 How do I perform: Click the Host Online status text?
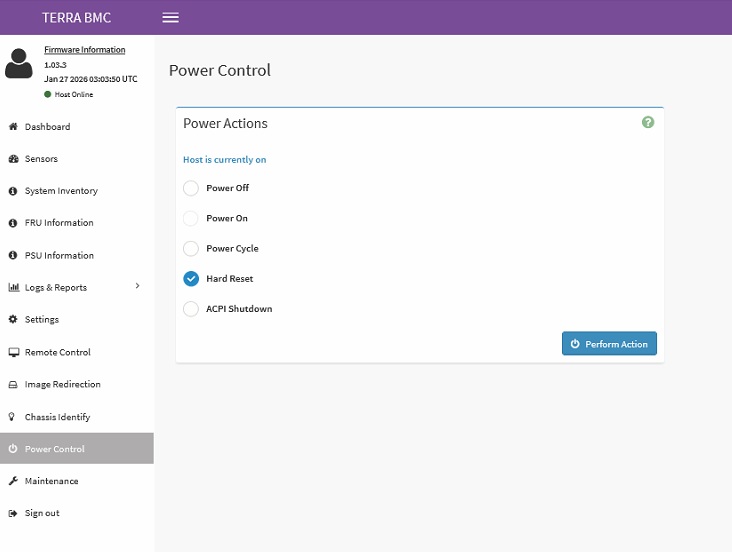(x=74, y=94)
